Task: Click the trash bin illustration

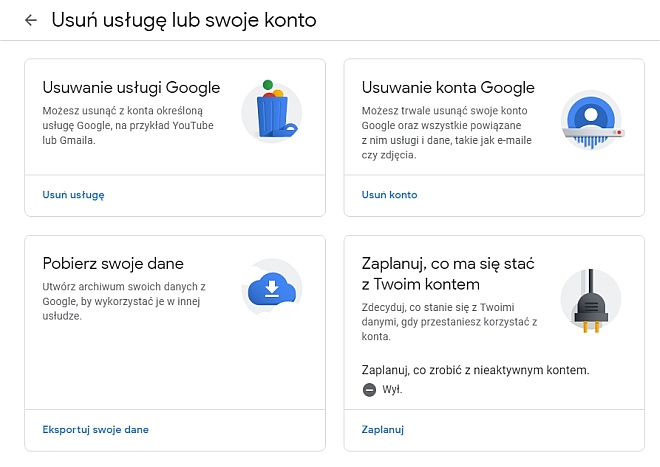Action: pyautogui.click(x=271, y=111)
